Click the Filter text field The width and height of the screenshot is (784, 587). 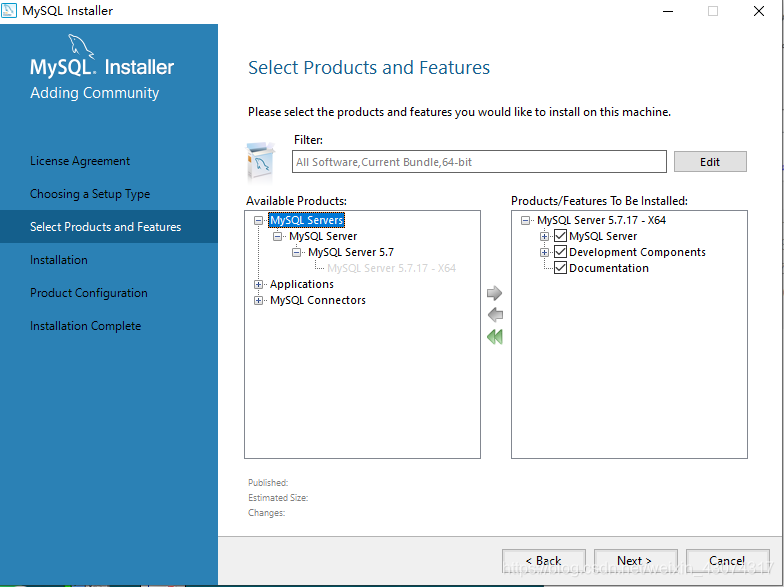479,162
